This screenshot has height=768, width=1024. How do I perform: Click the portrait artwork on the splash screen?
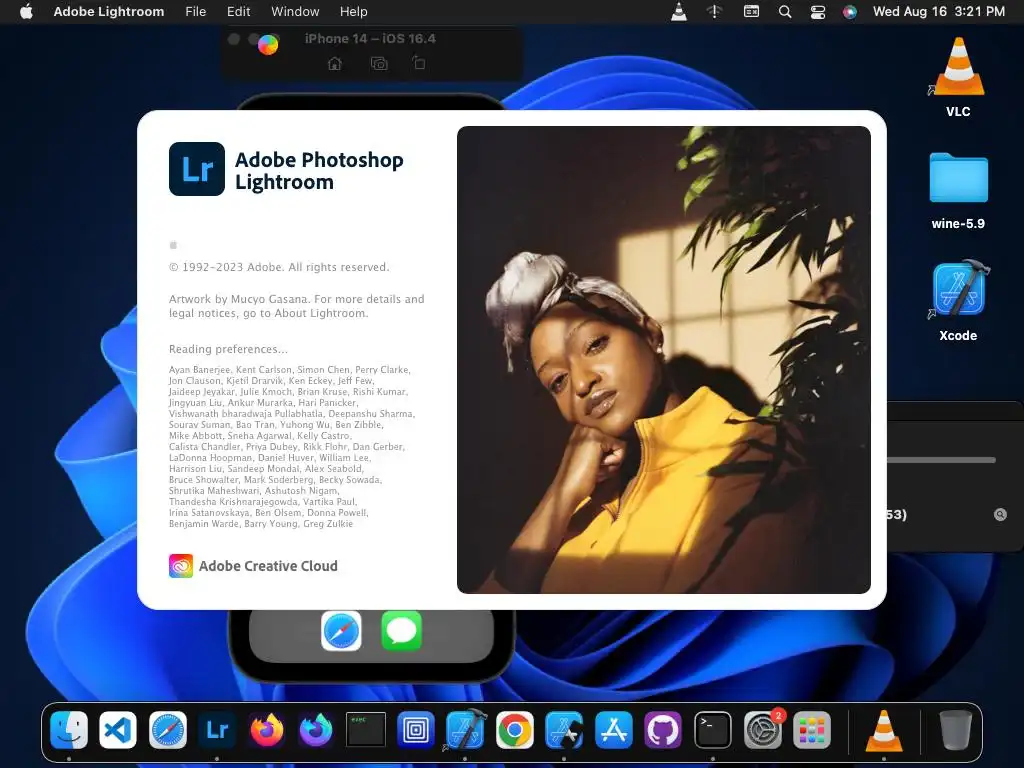tap(664, 360)
